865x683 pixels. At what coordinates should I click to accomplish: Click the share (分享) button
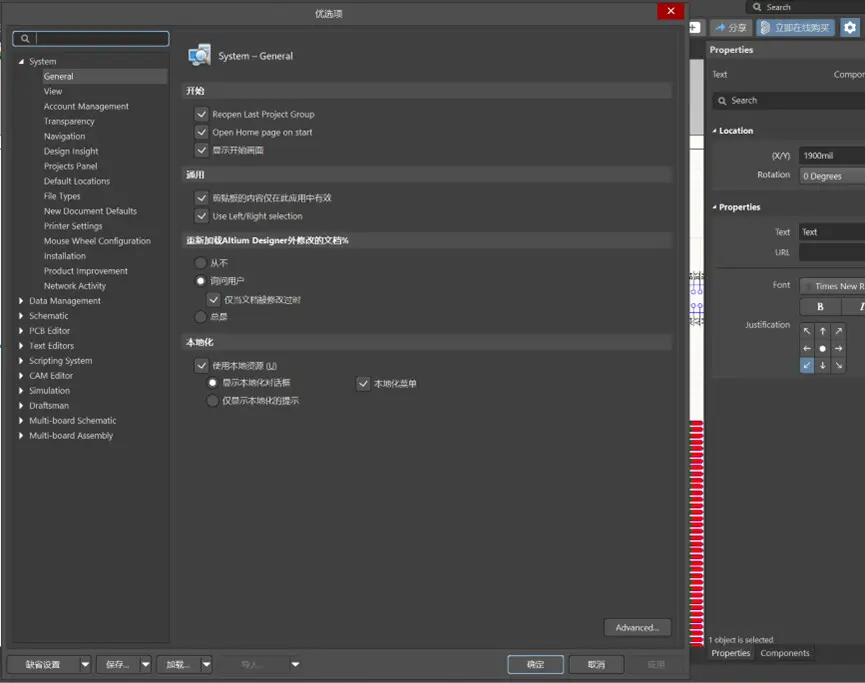(731, 28)
